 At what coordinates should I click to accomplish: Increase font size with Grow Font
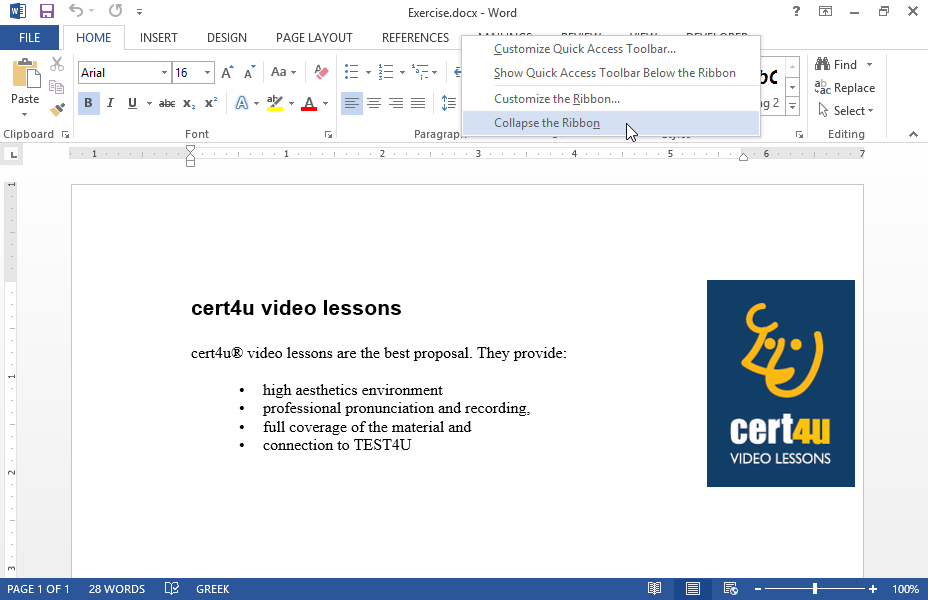(227, 72)
